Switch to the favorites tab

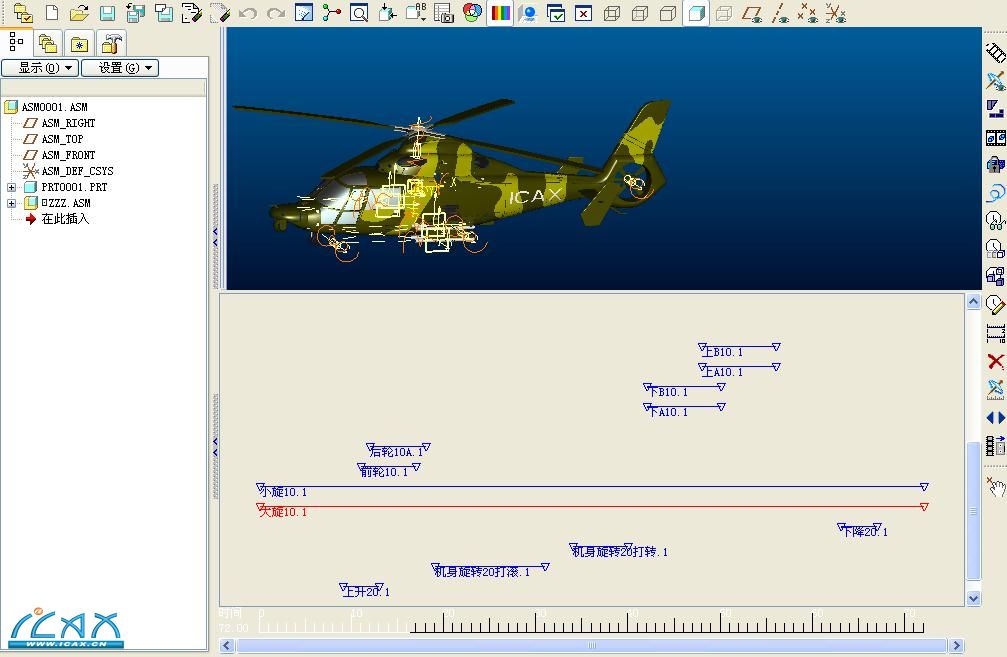click(x=79, y=43)
